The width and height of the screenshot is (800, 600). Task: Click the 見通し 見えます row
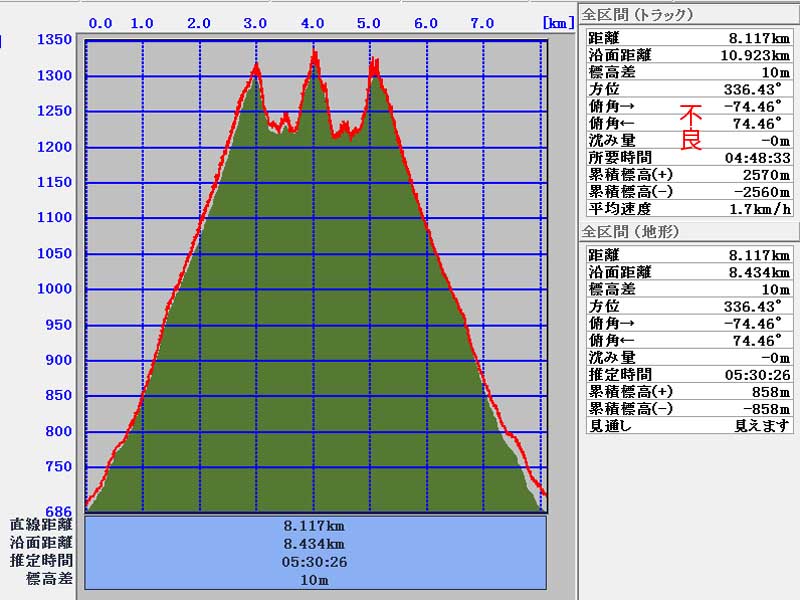tap(690, 425)
